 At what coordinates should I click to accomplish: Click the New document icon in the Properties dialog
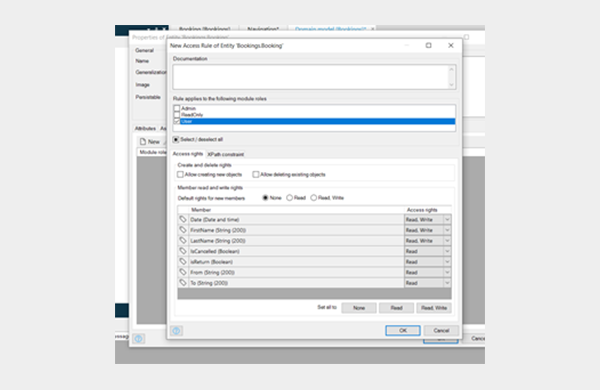point(143,142)
